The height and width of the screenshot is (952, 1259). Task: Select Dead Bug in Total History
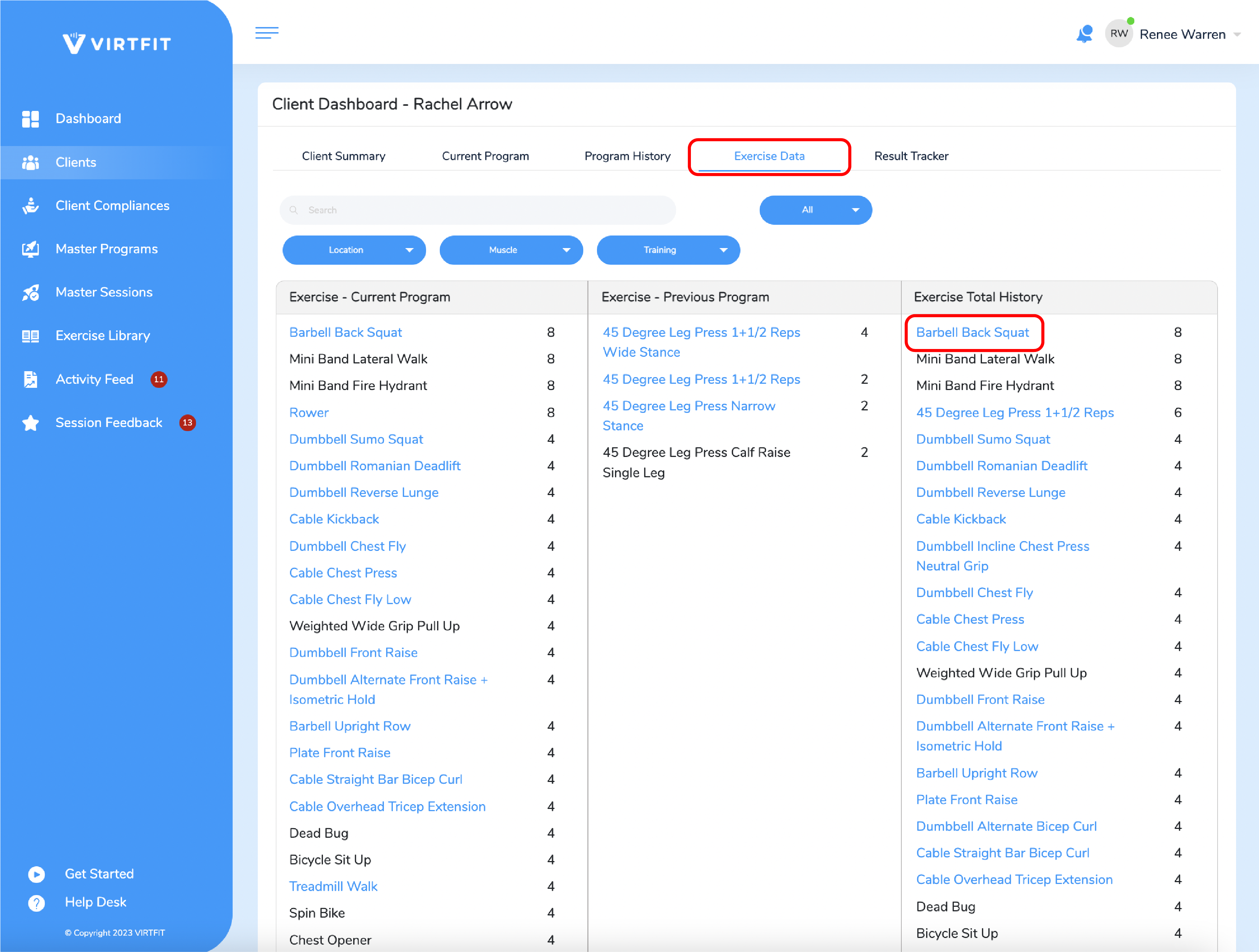(945, 907)
